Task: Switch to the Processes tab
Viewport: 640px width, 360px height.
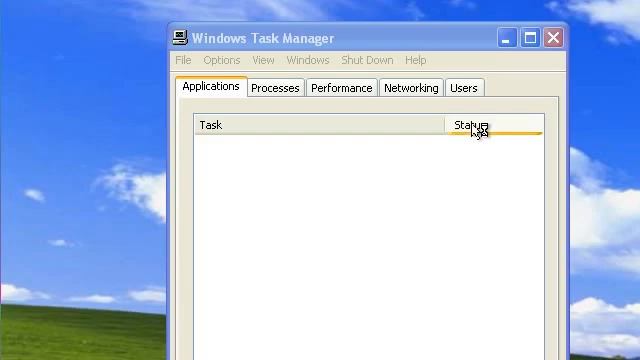Action: (x=276, y=88)
